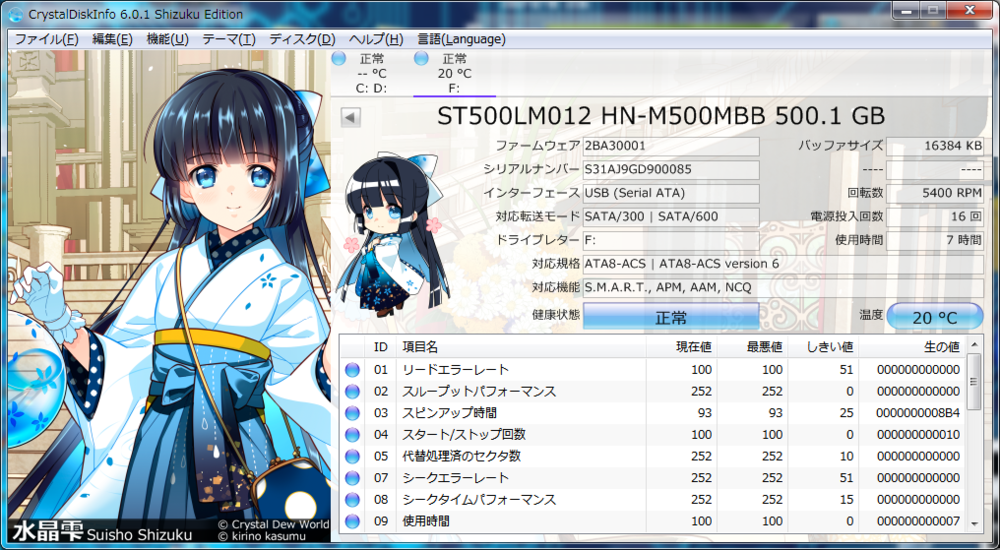Click the buffer size field 16384 KB
Image resolution: width=1000 pixels, height=550 pixels.
[935, 146]
